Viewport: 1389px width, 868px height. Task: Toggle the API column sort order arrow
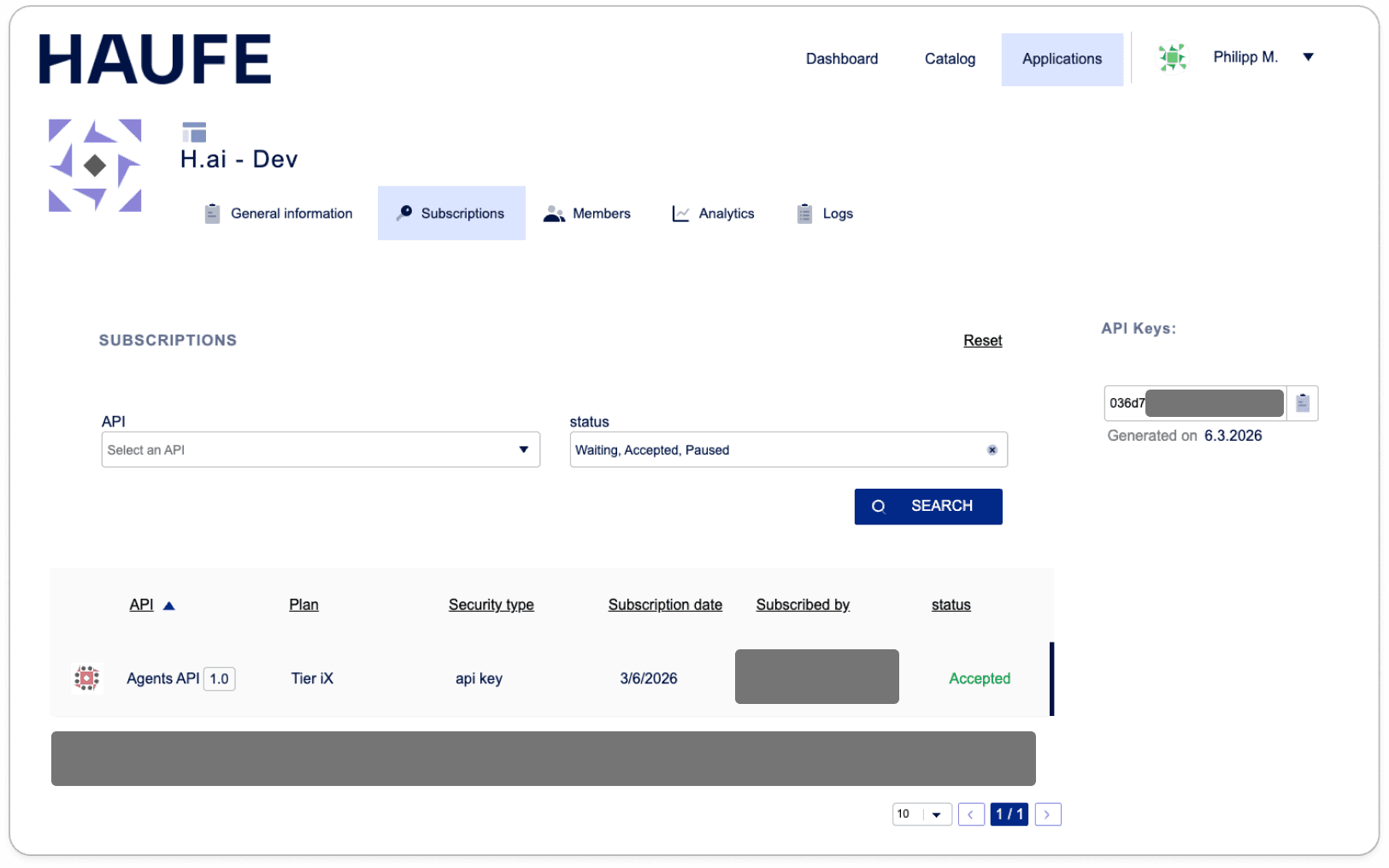[168, 604]
